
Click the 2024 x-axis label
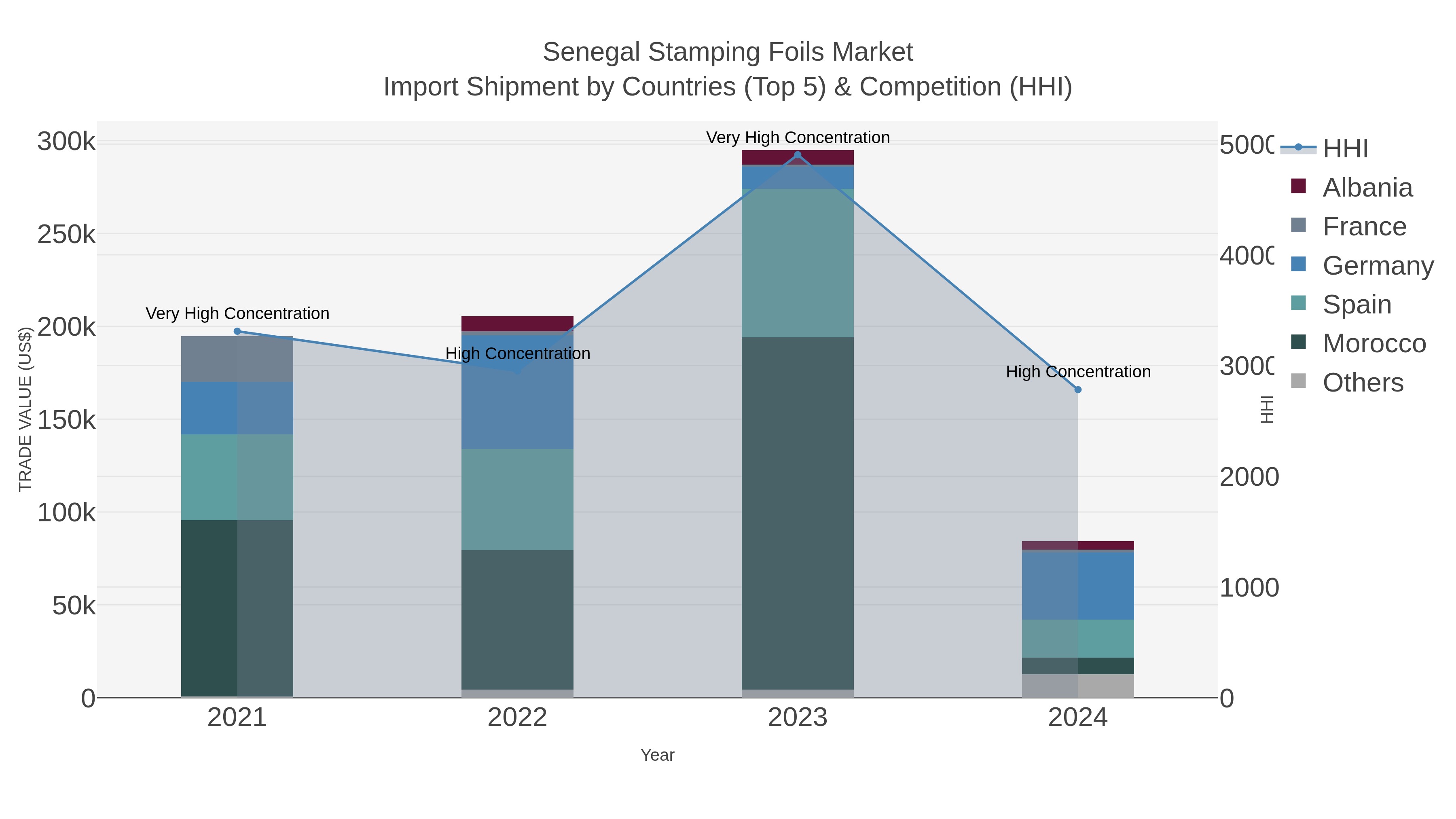coord(1078,718)
